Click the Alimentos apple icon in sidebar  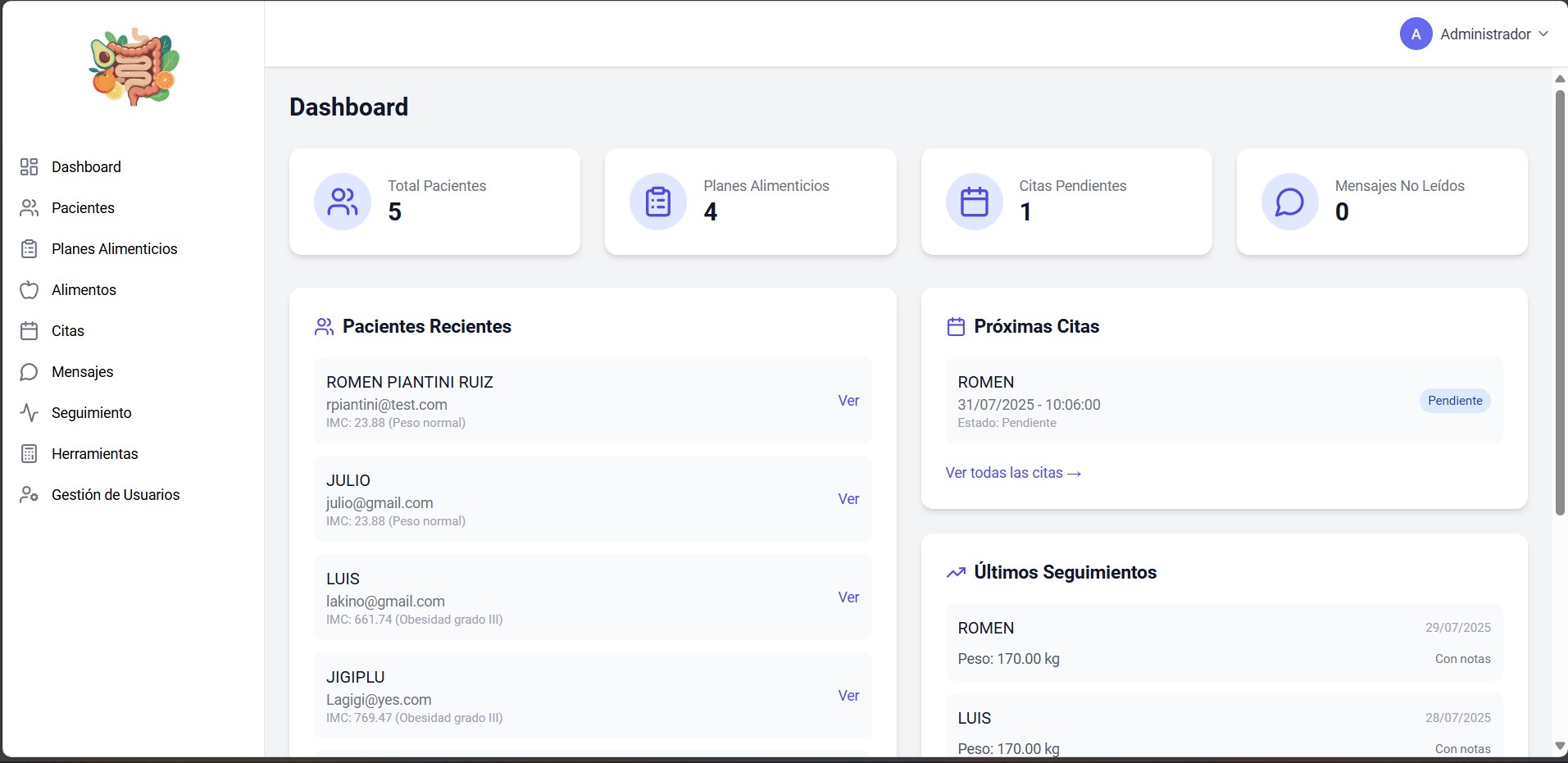29,290
